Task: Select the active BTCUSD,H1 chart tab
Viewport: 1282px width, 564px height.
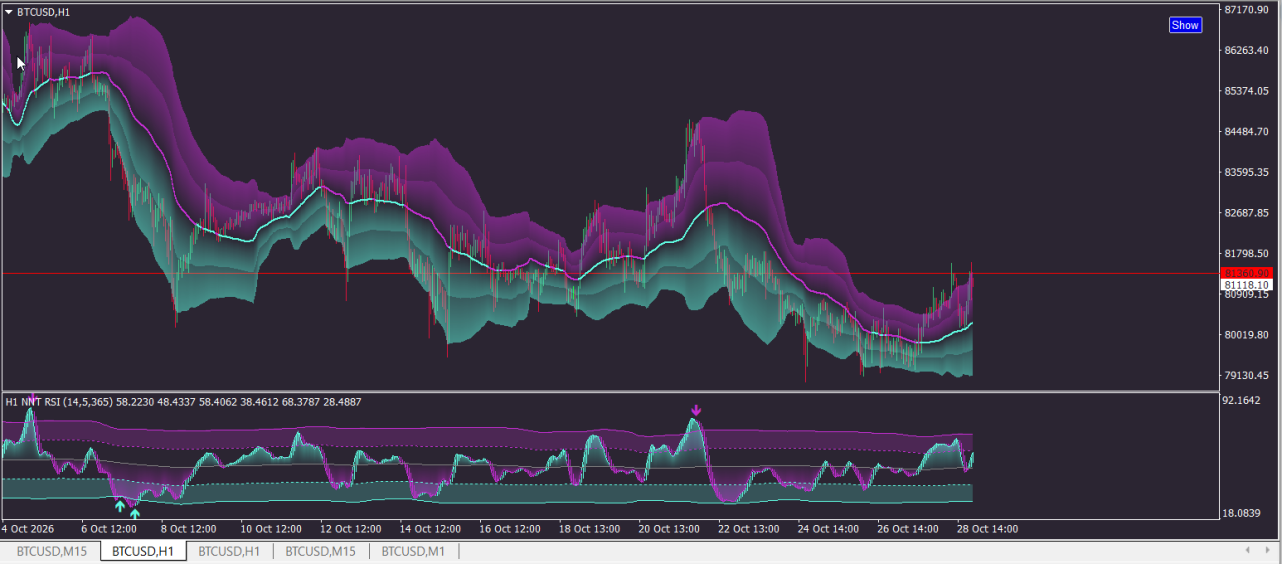Action: 143,551
